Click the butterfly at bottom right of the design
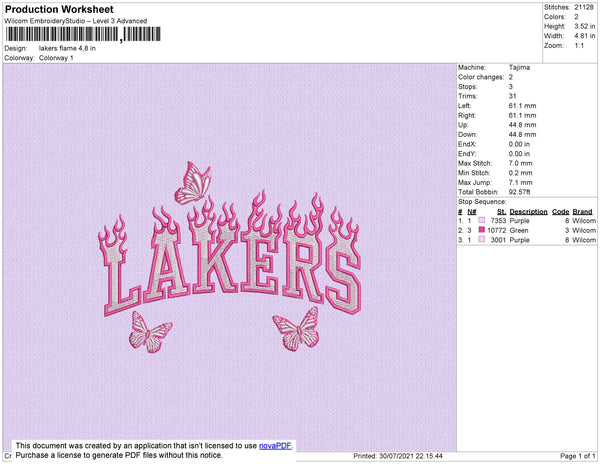 pos(297,329)
